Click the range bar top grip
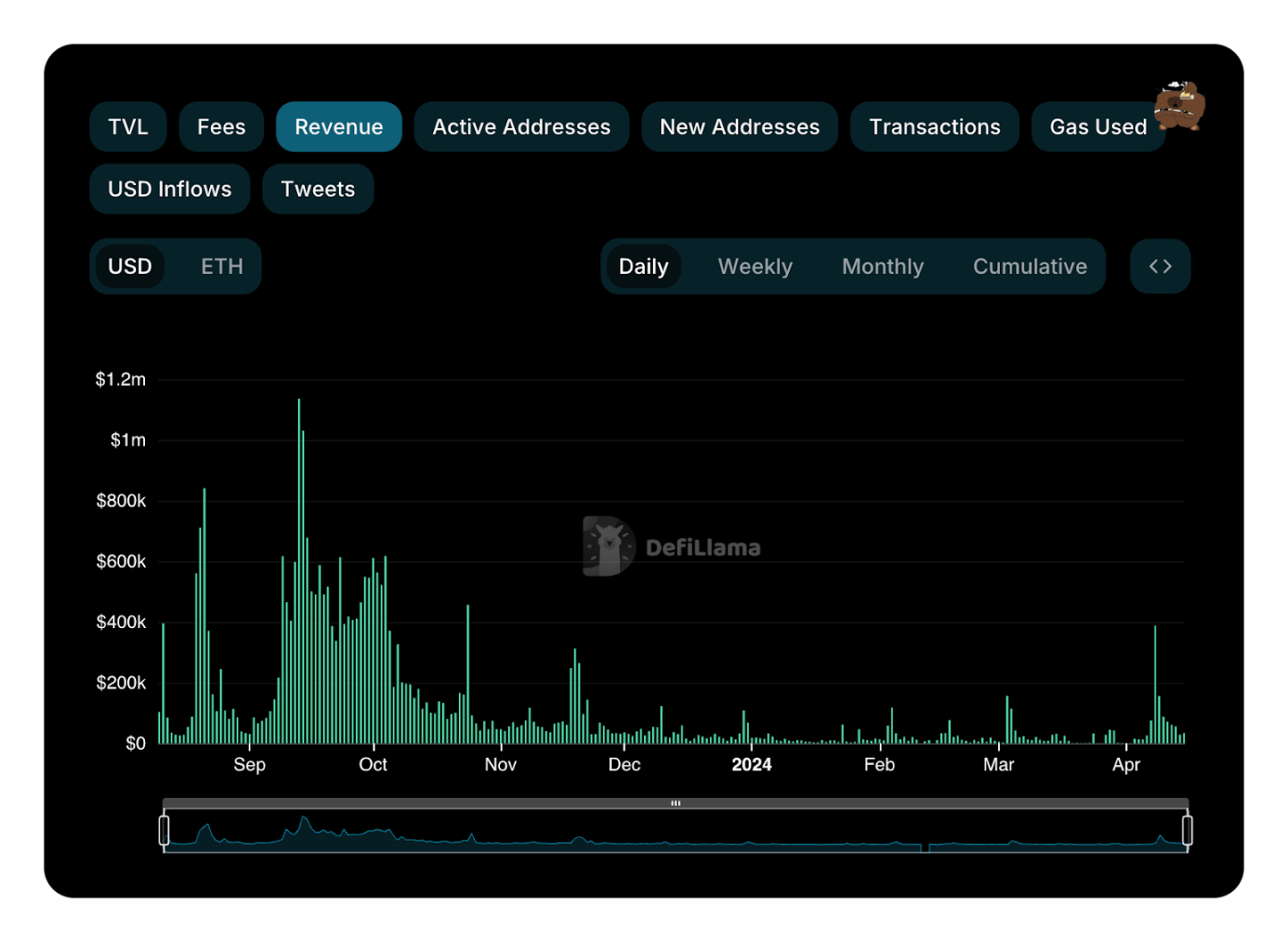 675,803
